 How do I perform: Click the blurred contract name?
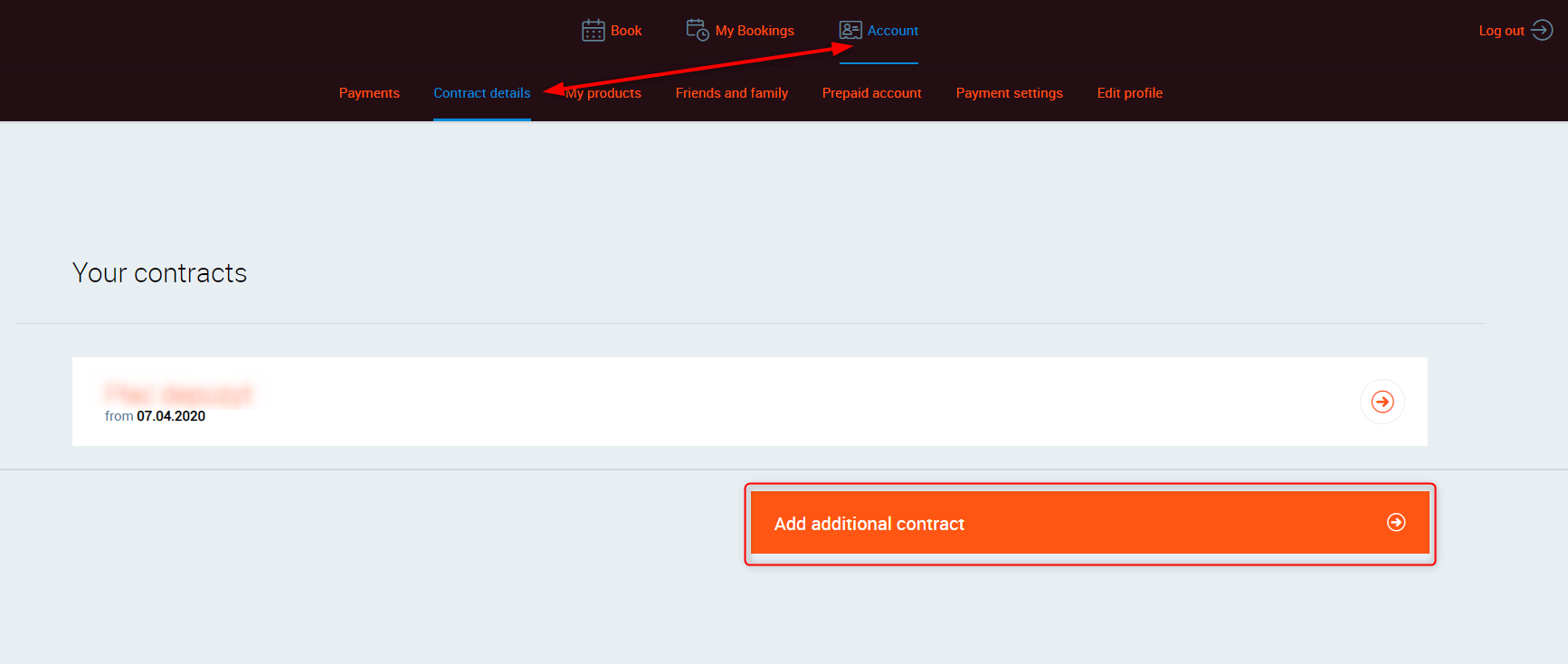tap(178, 394)
